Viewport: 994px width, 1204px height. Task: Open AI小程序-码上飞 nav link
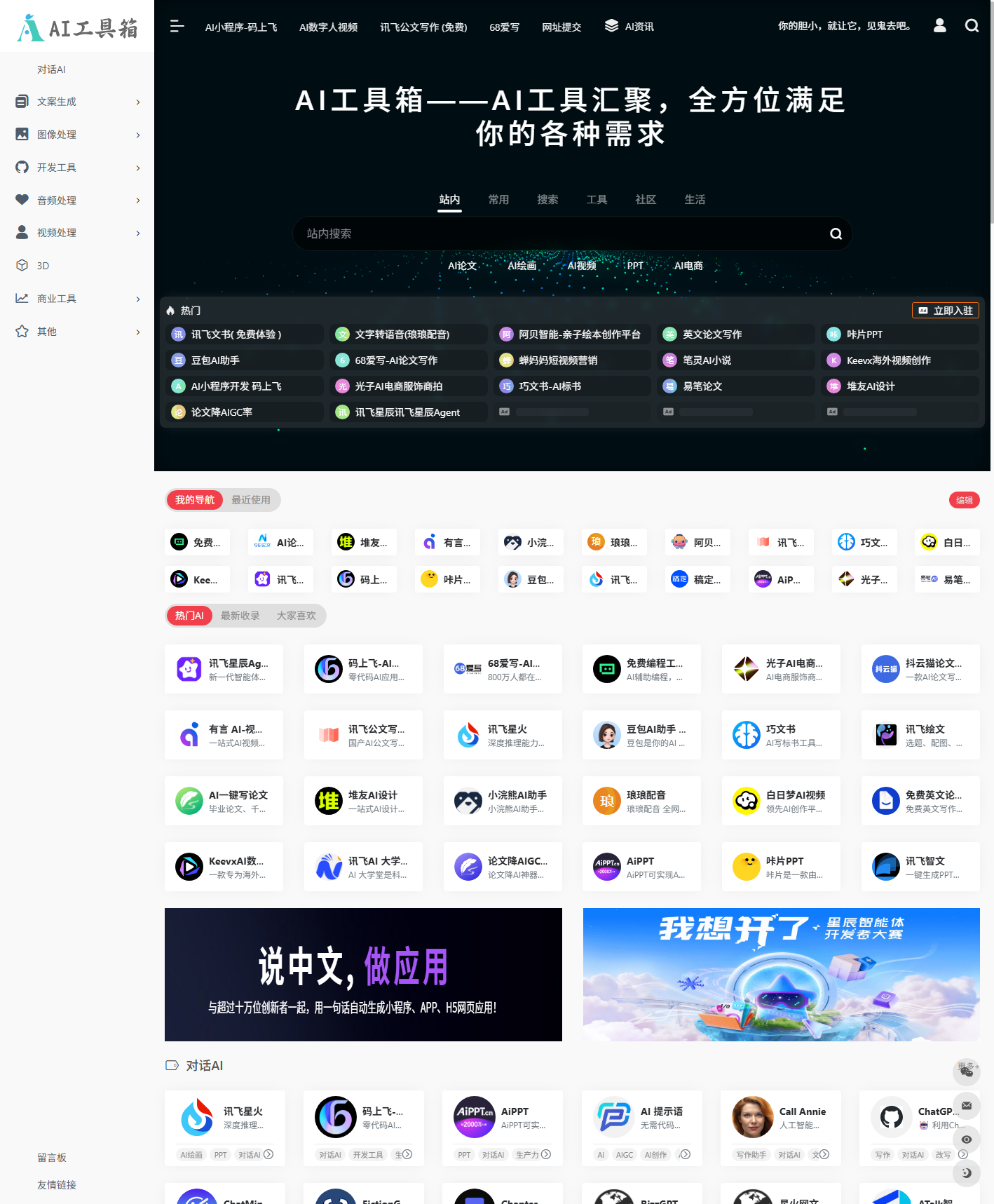[x=241, y=27]
